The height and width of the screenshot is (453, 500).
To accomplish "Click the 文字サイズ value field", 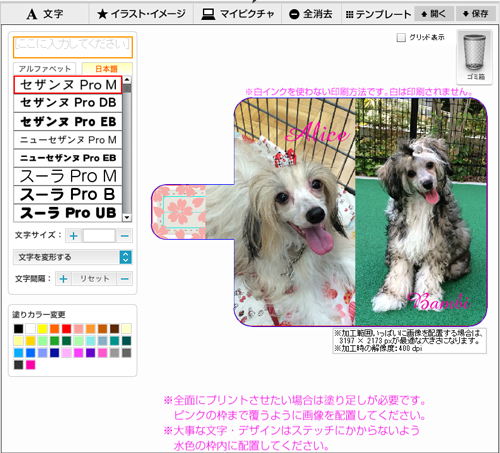I will click(x=99, y=236).
